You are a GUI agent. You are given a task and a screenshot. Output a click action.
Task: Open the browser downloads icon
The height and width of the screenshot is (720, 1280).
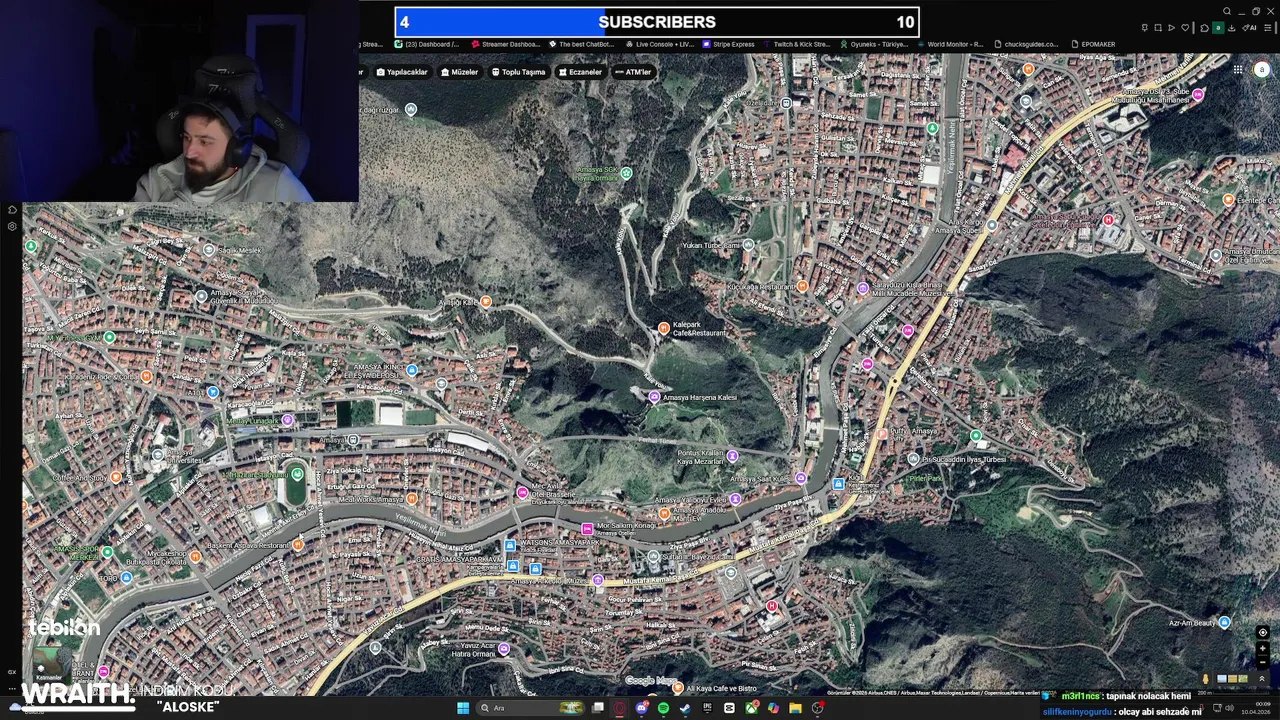click(x=1231, y=28)
